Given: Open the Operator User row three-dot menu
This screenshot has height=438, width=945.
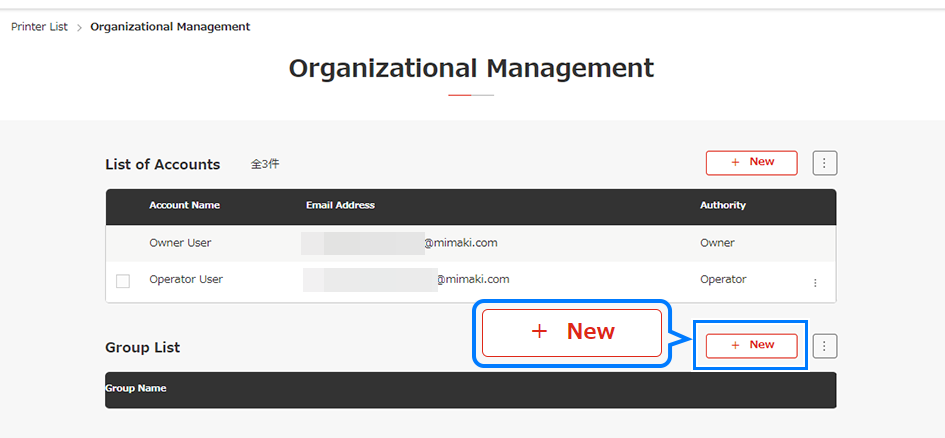Looking at the screenshot, I should [x=815, y=283].
